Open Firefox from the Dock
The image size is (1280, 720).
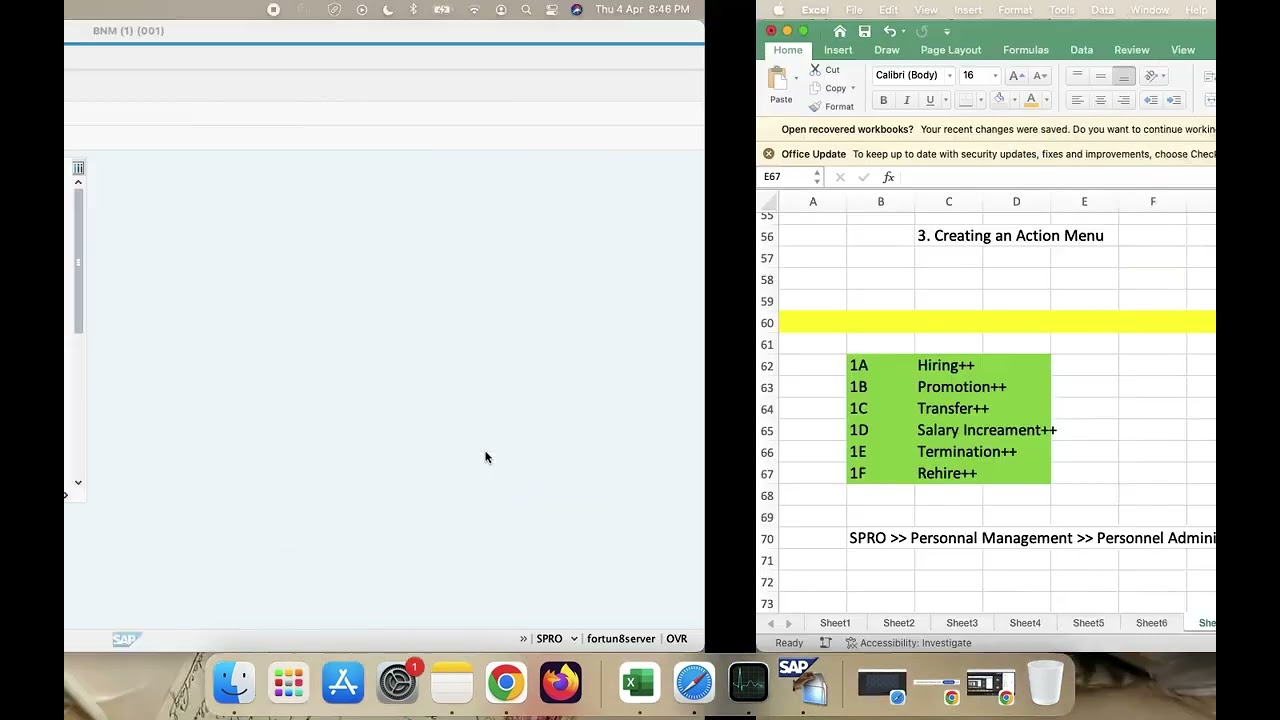pos(561,684)
